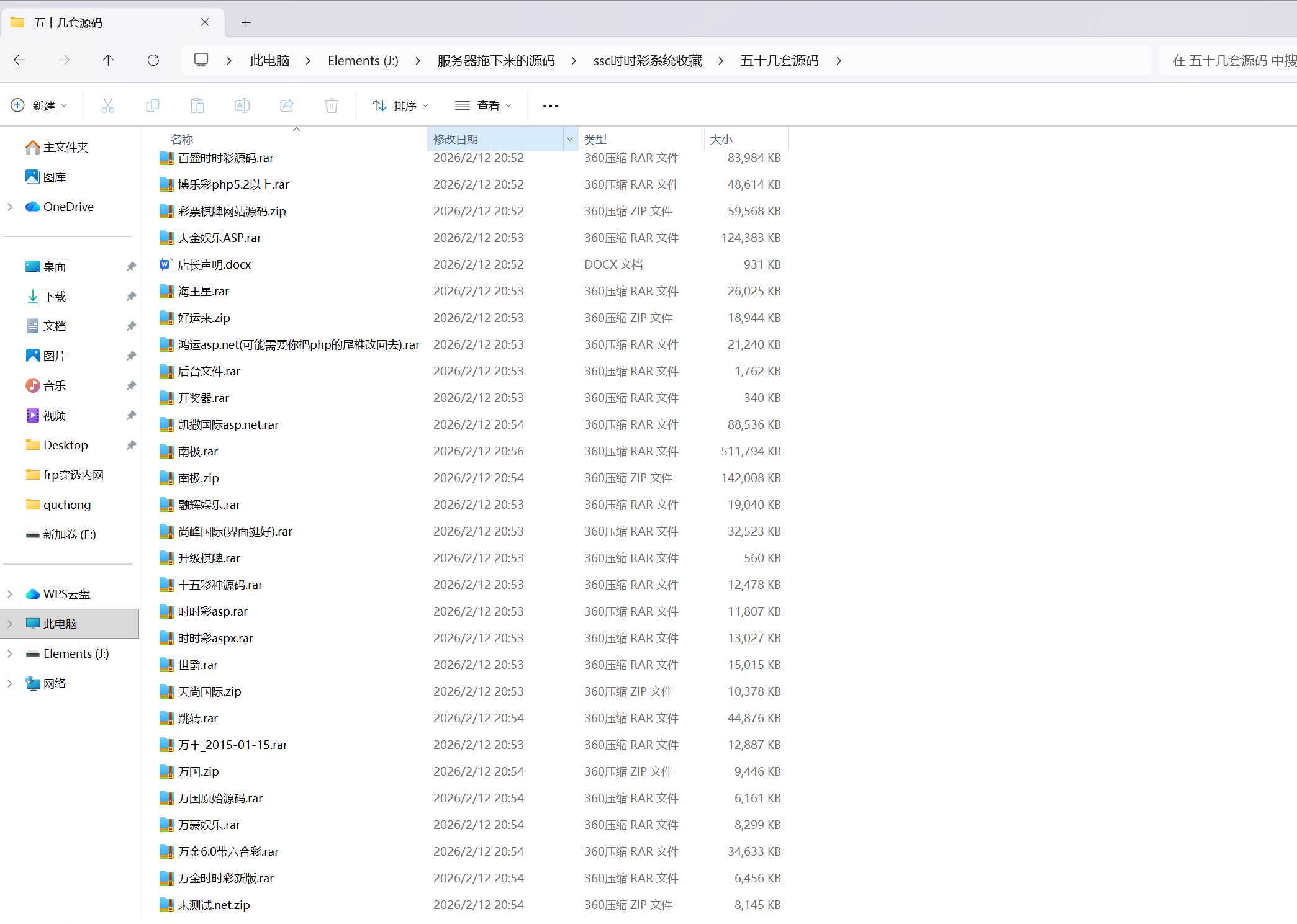Click the Share icon in toolbar

point(287,105)
